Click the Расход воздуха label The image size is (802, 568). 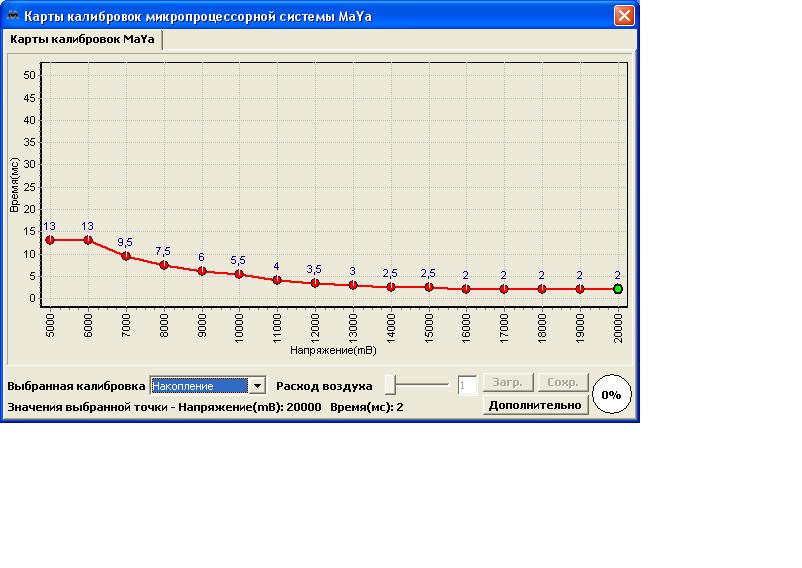coord(324,386)
